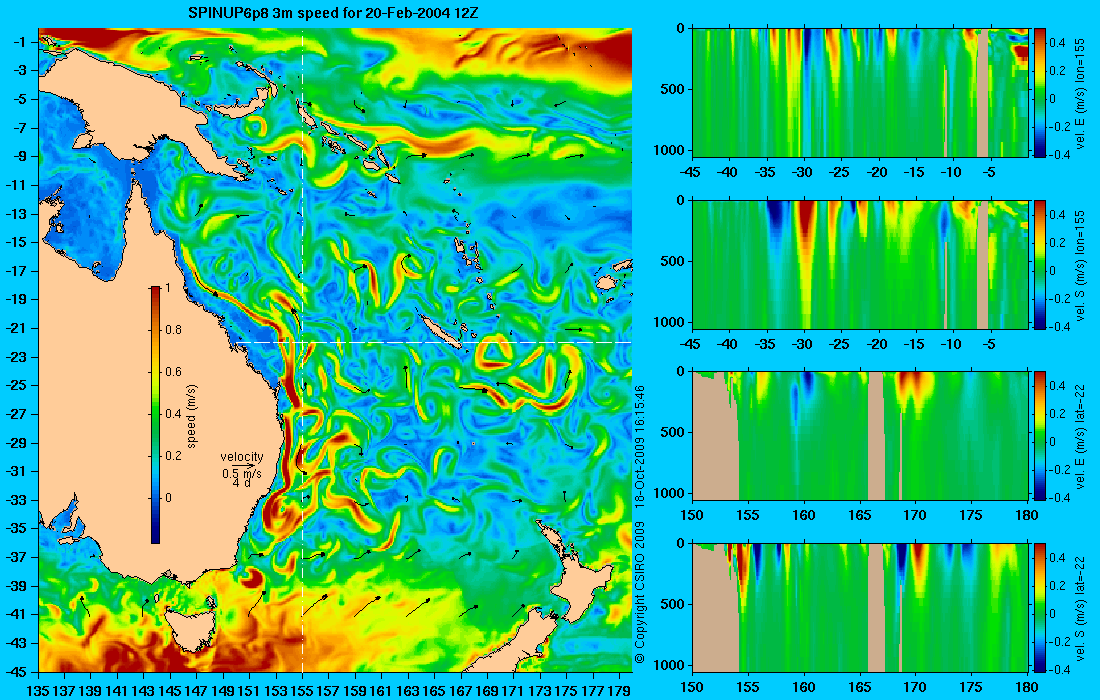Click the 'speed (m/s)' colorbar label
The width and height of the screenshot is (1100, 700).
pos(192,415)
